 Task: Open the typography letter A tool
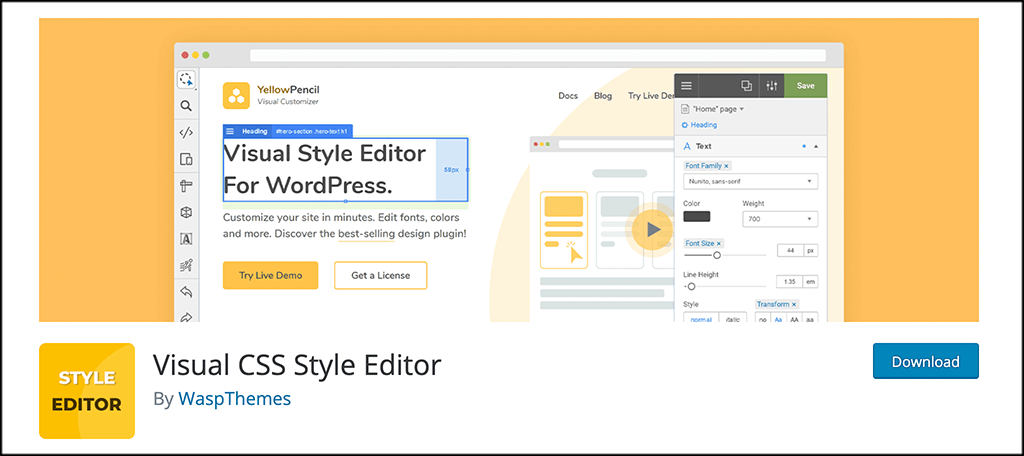click(186, 239)
